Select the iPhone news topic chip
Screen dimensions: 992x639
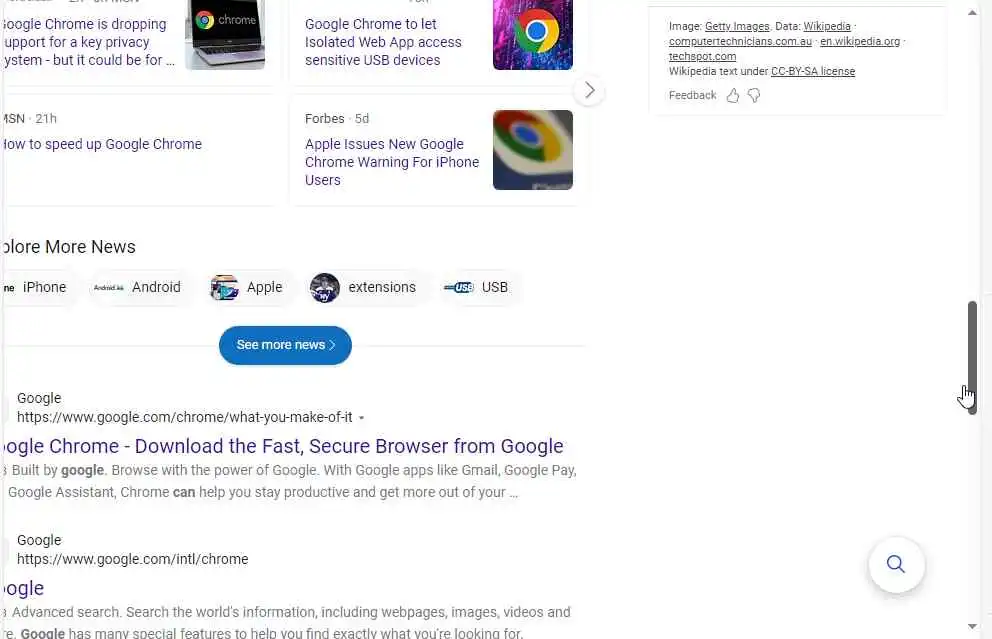click(38, 287)
